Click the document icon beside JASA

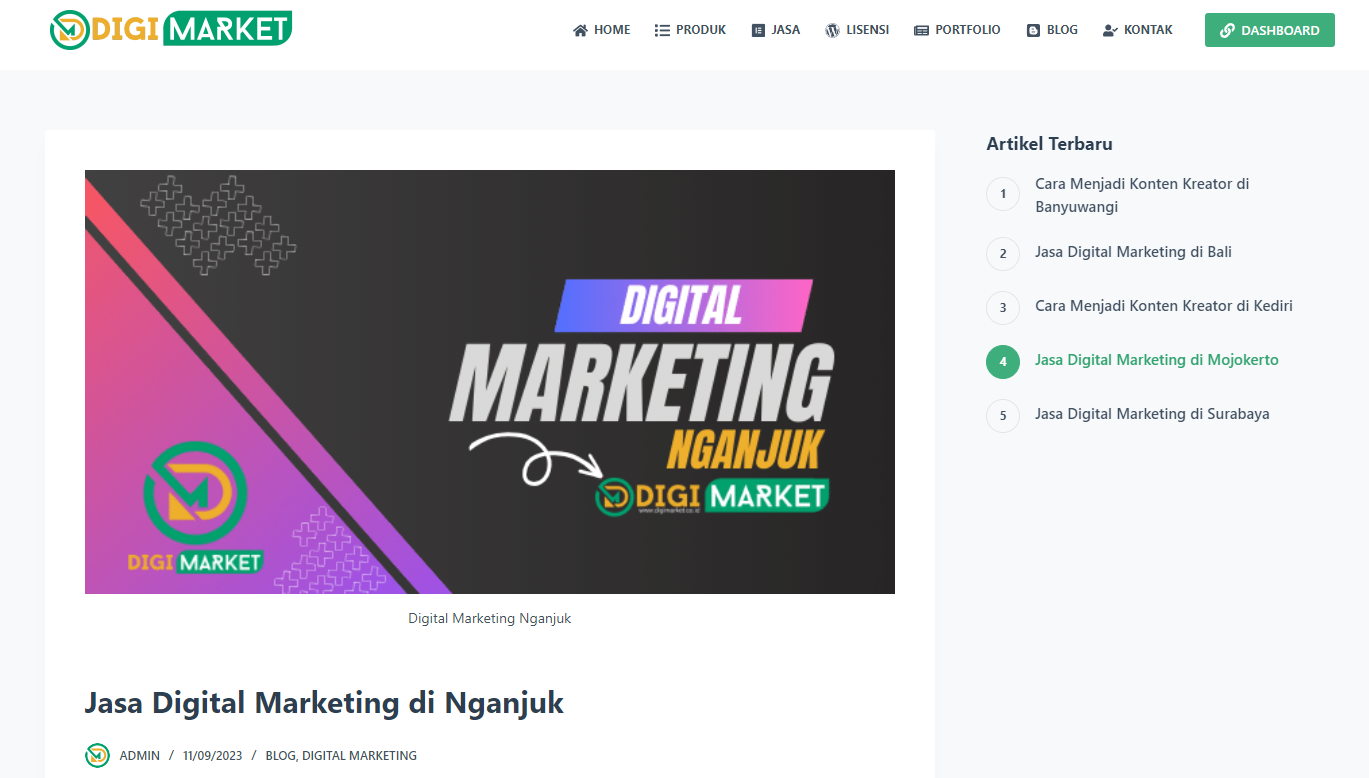[x=758, y=30]
